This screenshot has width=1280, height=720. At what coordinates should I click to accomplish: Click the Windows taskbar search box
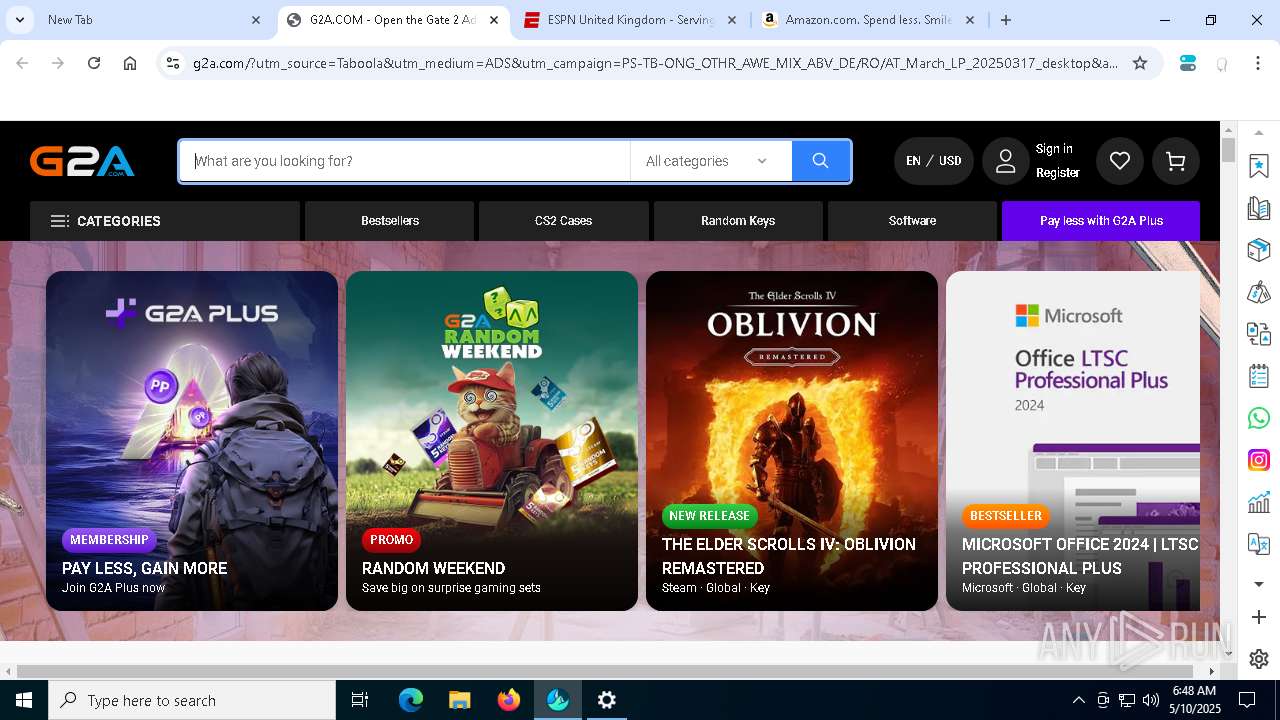coord(192,700)
